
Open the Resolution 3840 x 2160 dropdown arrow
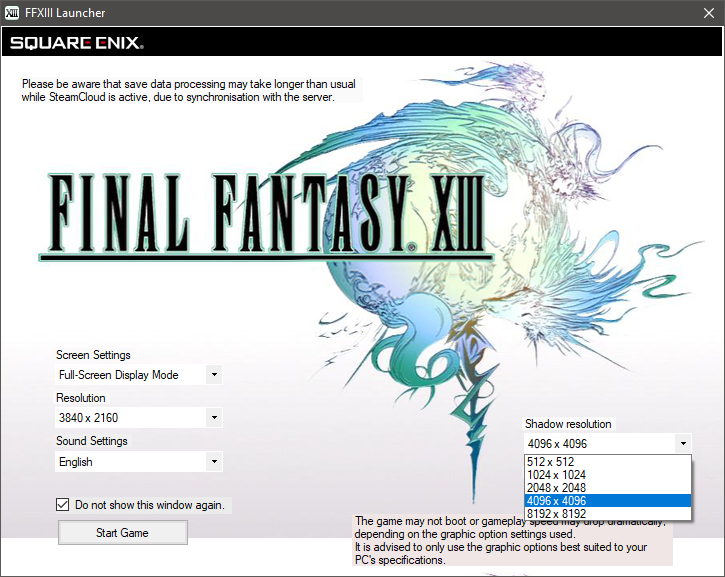click(x=214, y=417)
